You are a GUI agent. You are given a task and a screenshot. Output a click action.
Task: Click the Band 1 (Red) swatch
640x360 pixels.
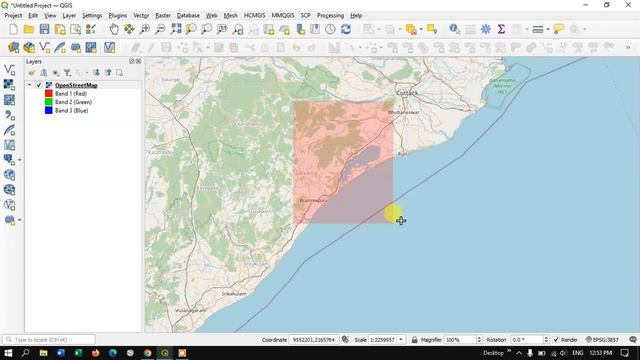49,93
